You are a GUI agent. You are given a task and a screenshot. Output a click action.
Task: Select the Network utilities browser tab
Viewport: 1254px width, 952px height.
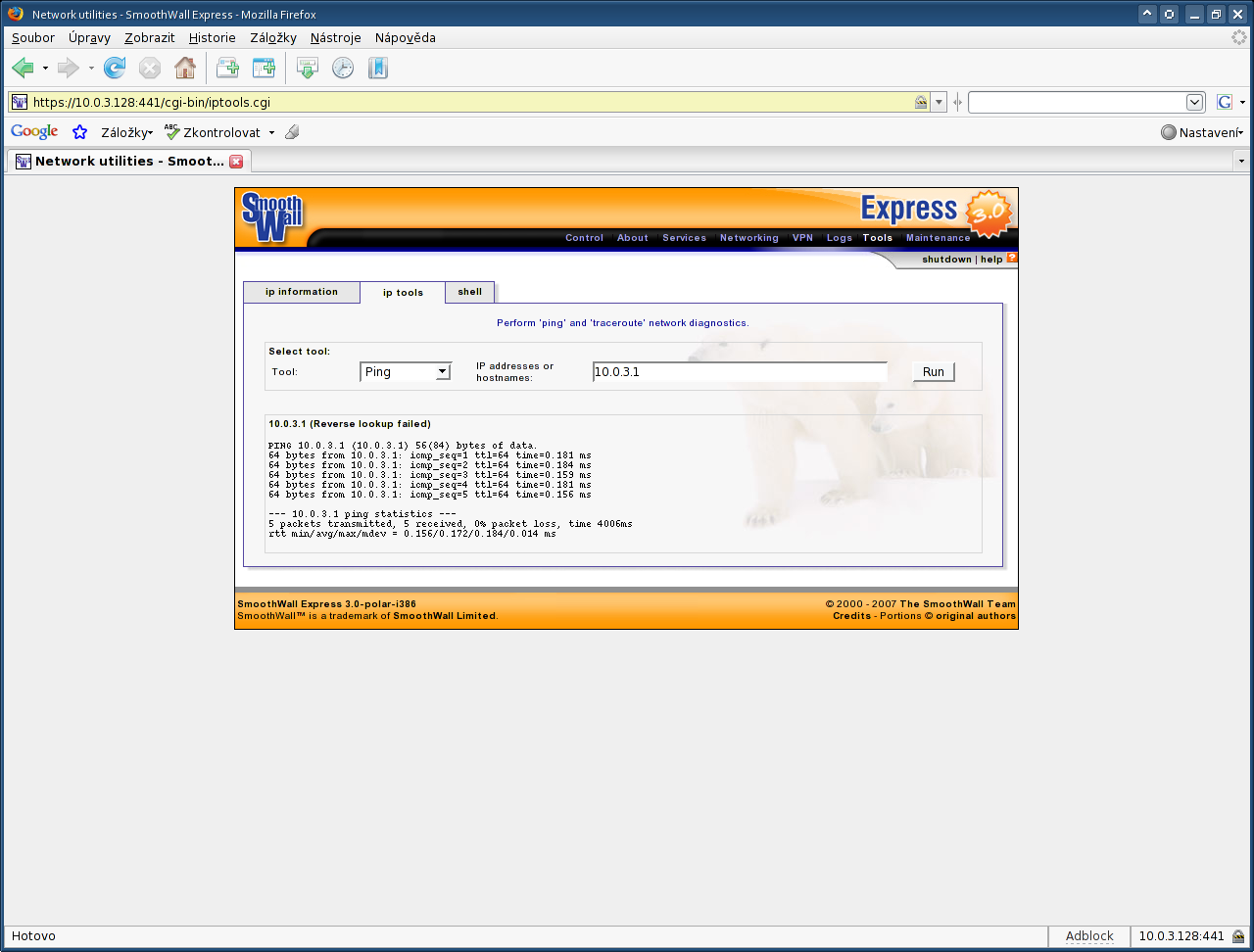click(x=129, y=161)
